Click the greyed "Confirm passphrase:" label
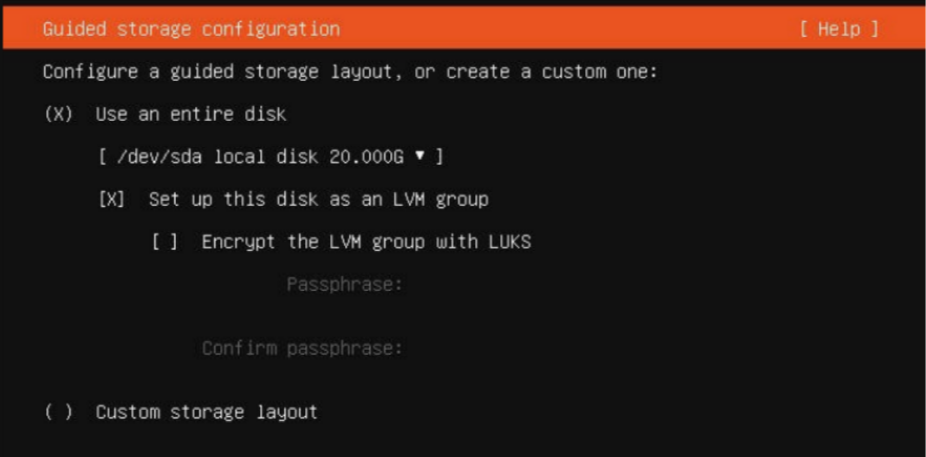The width and height of the screenshot is (926, 457). (x=302, y=348)
